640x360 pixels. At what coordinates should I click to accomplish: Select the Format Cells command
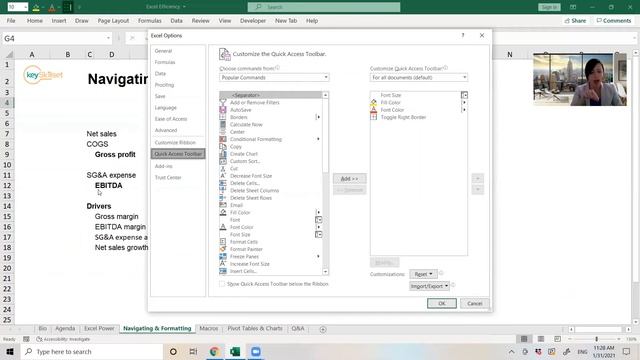(x=271, y=242)
